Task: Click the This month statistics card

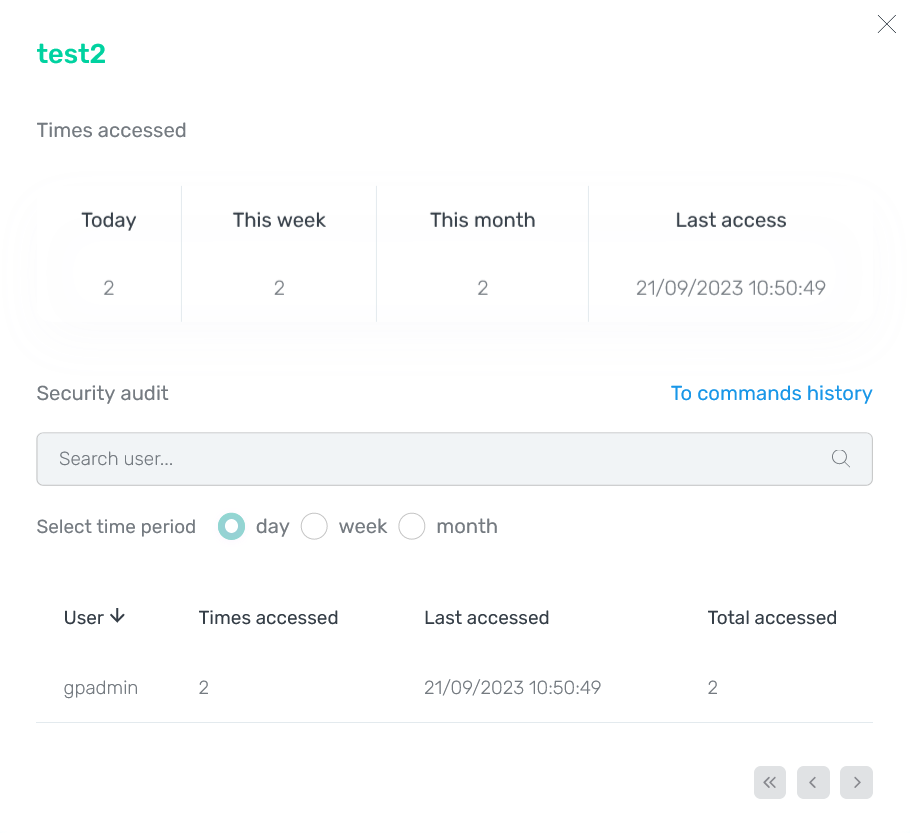Action: (482, 253)
